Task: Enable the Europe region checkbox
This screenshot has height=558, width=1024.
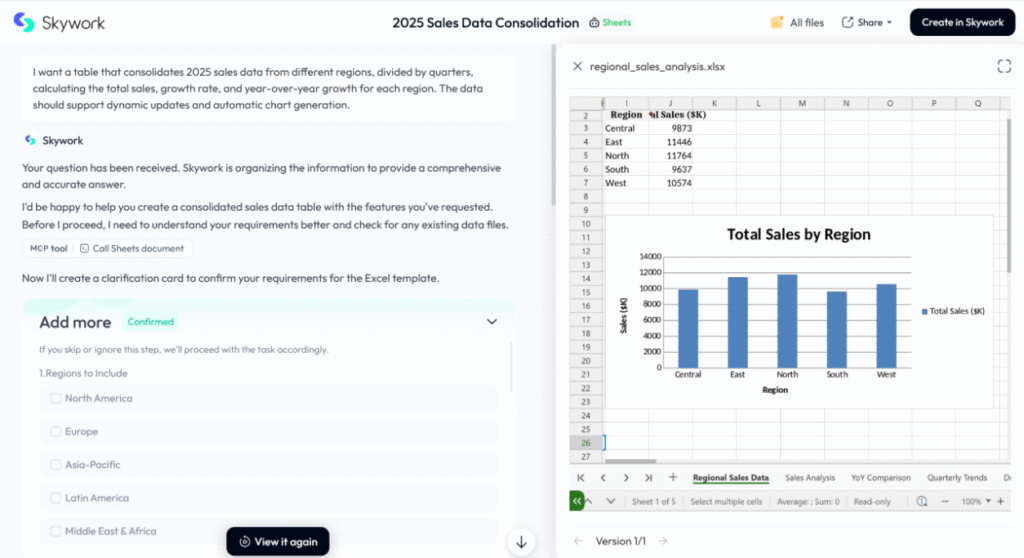Action: [x=56, y=432]
